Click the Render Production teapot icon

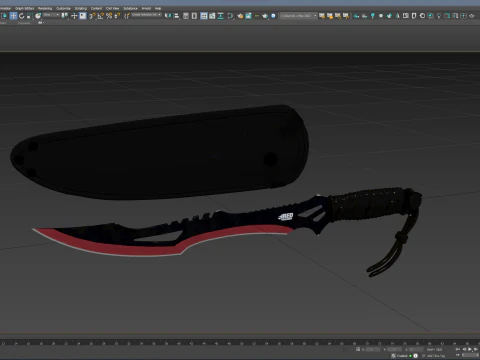[x=265, y=16]
